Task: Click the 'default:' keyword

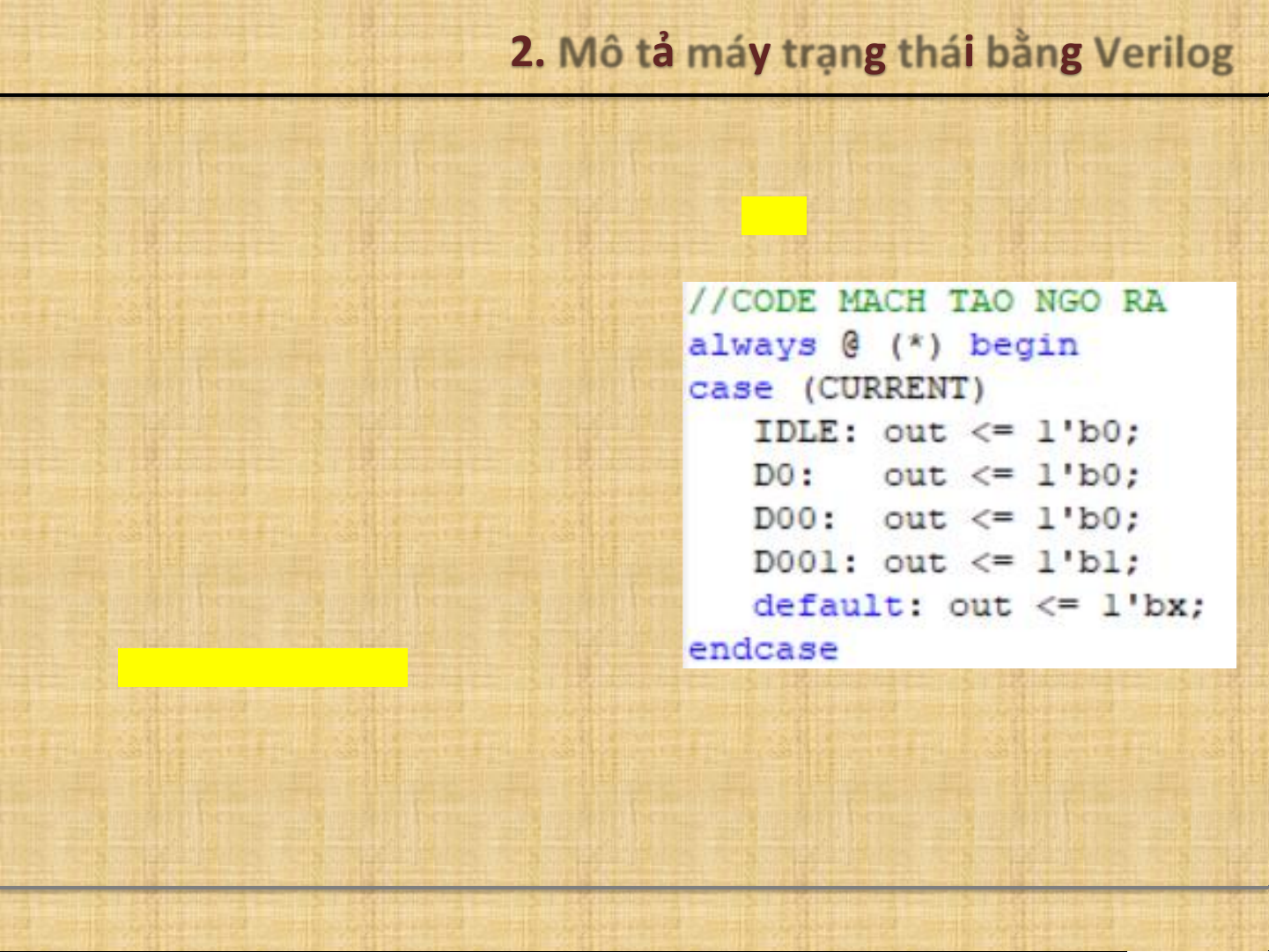Action: point(837,606)
